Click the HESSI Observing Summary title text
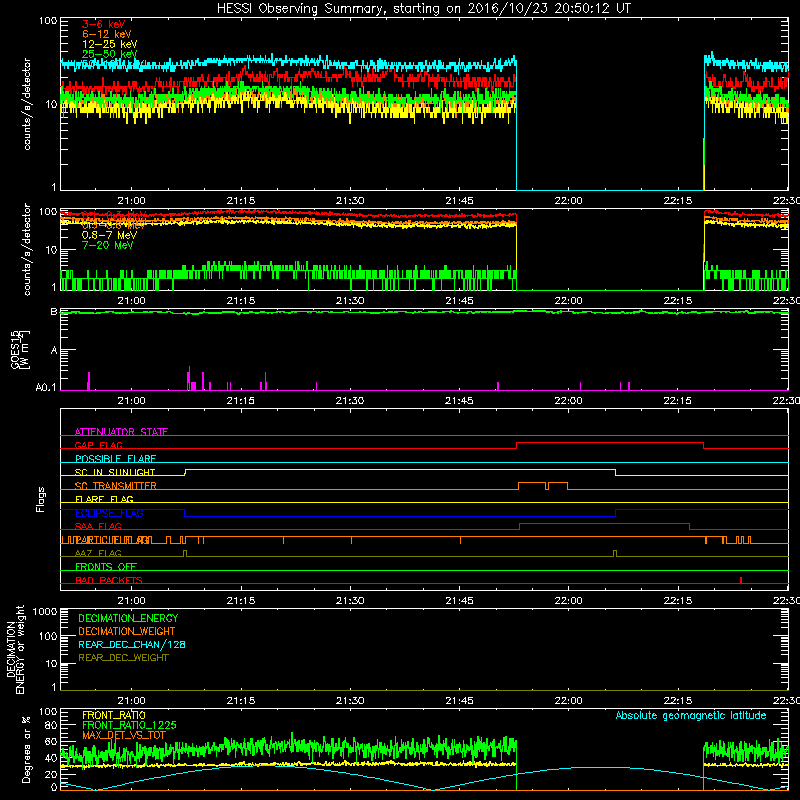Screen dimensions: 800x800 (x=424, y=9)
